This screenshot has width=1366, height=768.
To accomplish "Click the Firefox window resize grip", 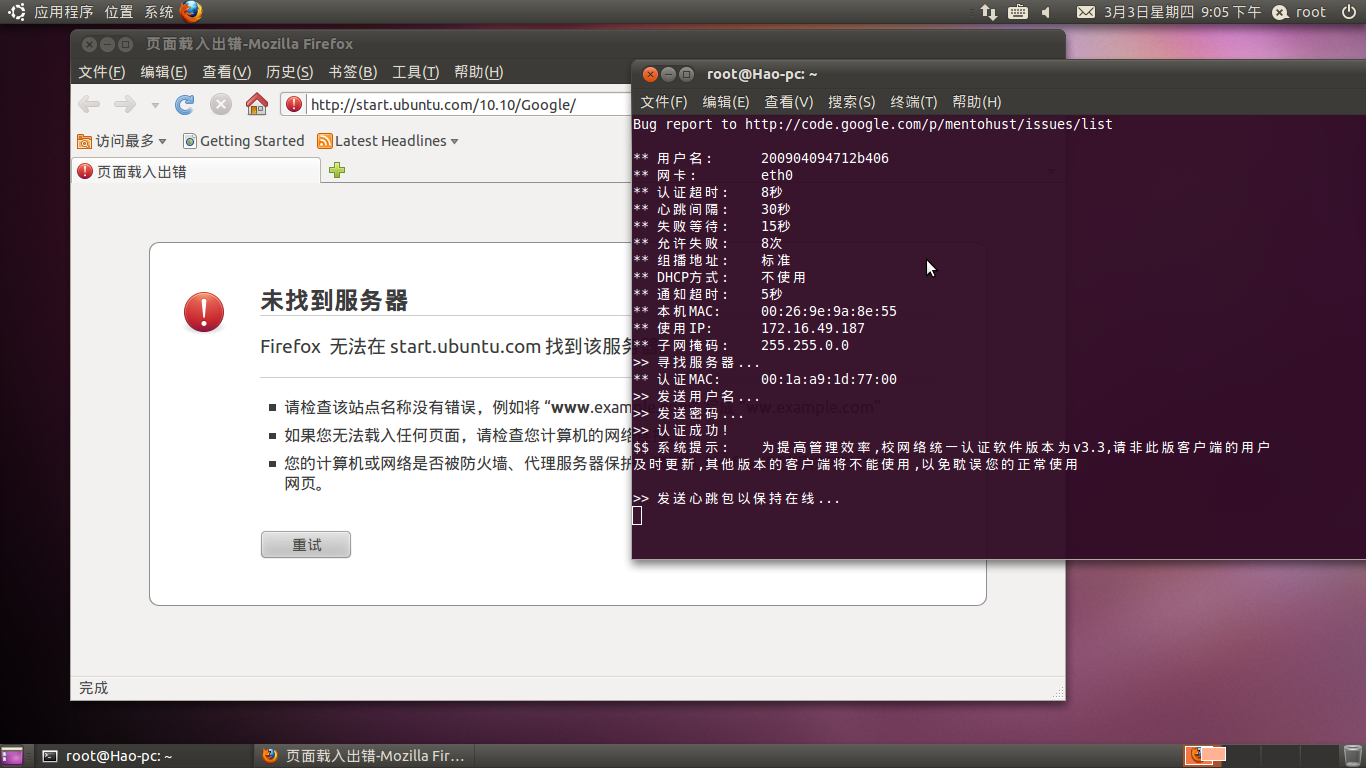I will (x=1057, y=692).
